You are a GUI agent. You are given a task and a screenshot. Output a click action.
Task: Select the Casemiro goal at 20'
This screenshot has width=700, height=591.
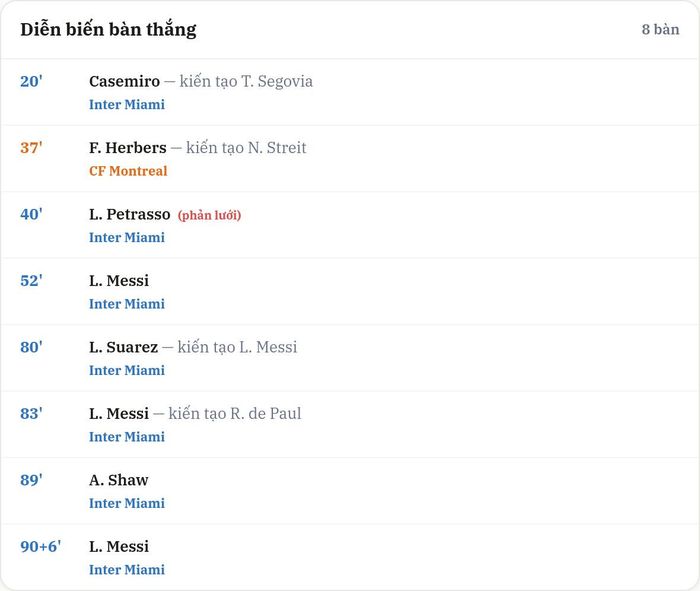coord(350,92)
